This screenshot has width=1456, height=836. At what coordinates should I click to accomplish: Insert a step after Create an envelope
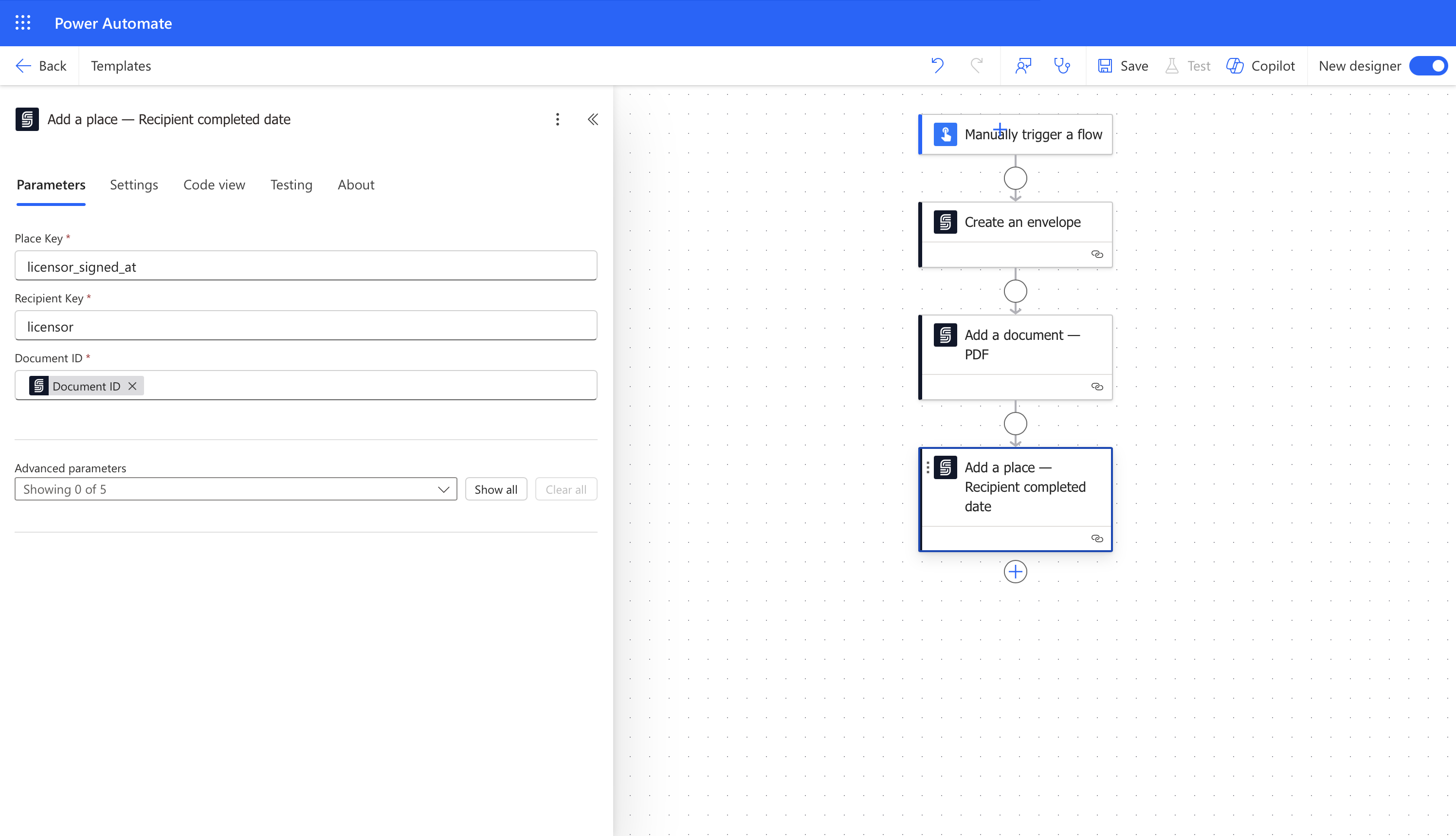coord(1016,291)
